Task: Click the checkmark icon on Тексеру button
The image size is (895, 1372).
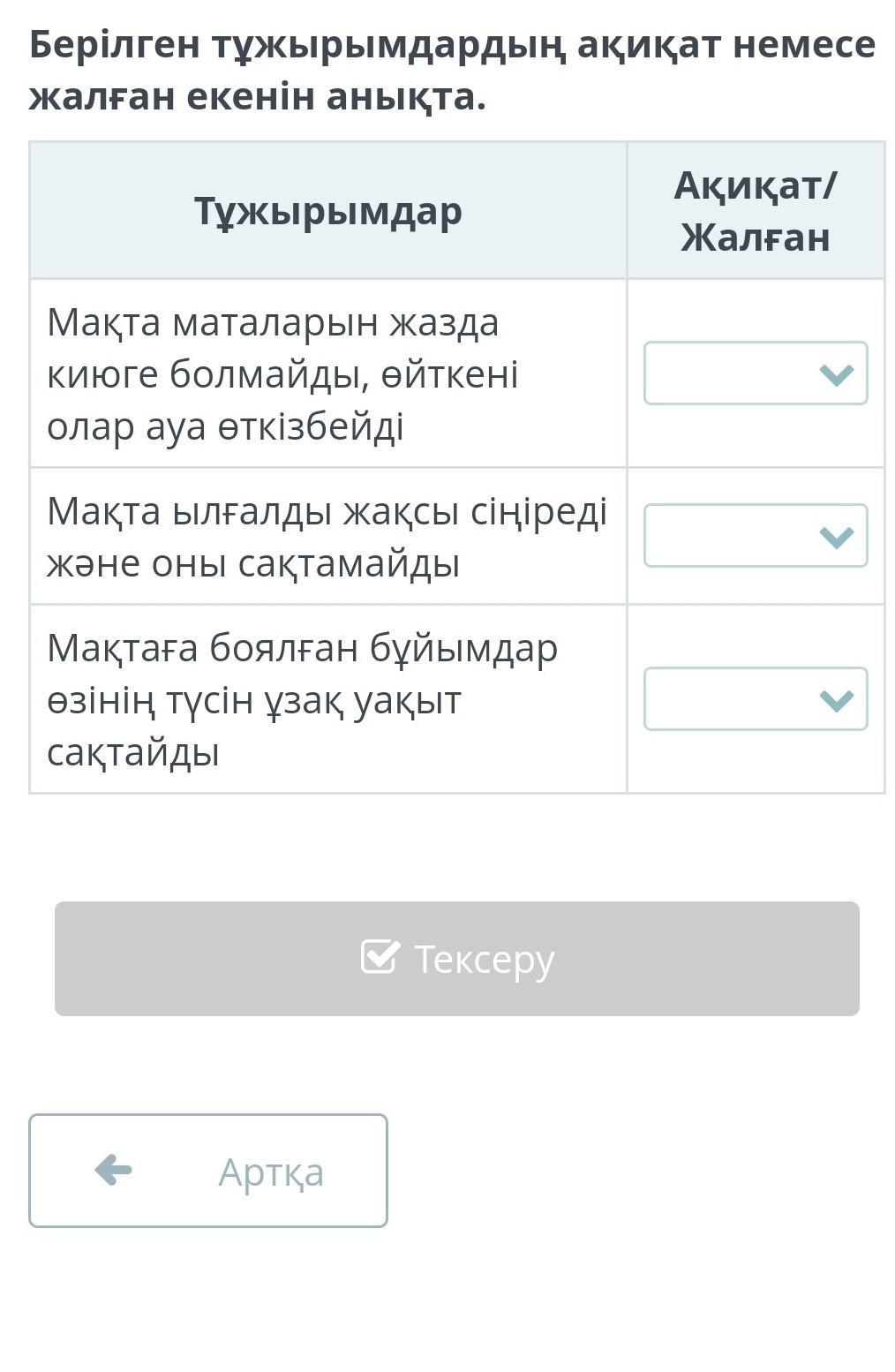Action: point(380,957)
